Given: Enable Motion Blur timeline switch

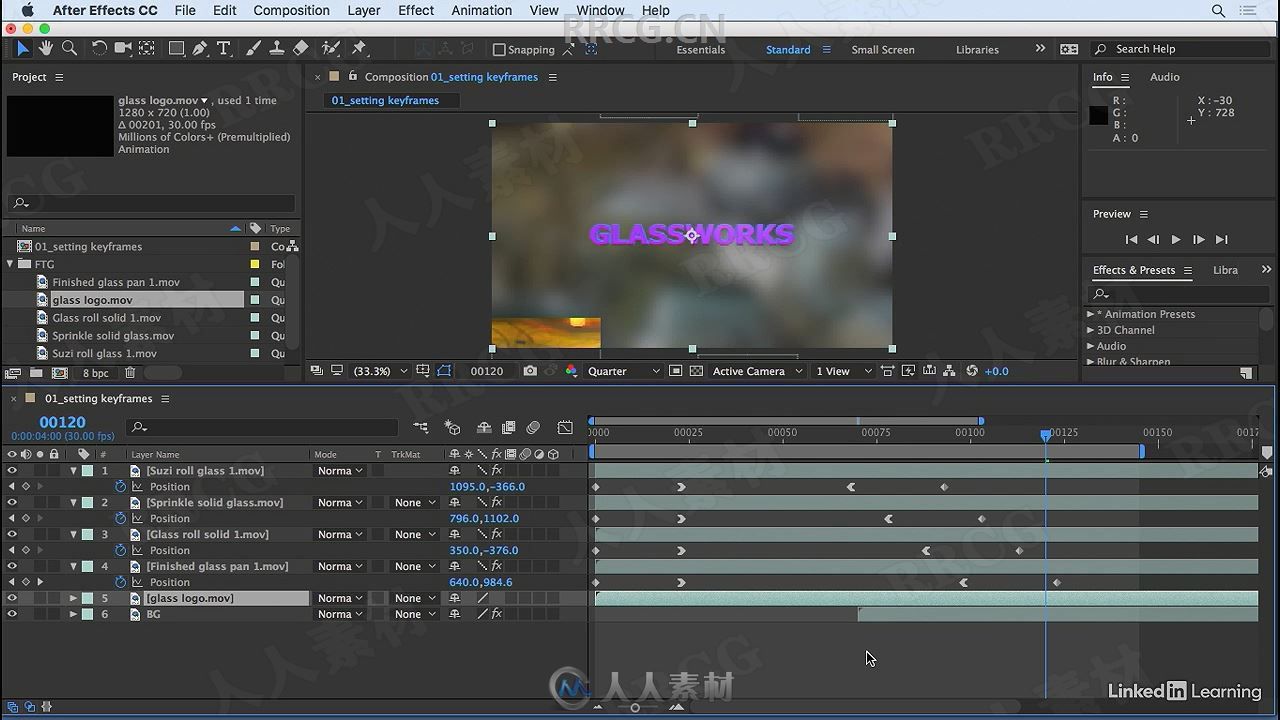Looking at the screenshot, I should pos(533,427).
